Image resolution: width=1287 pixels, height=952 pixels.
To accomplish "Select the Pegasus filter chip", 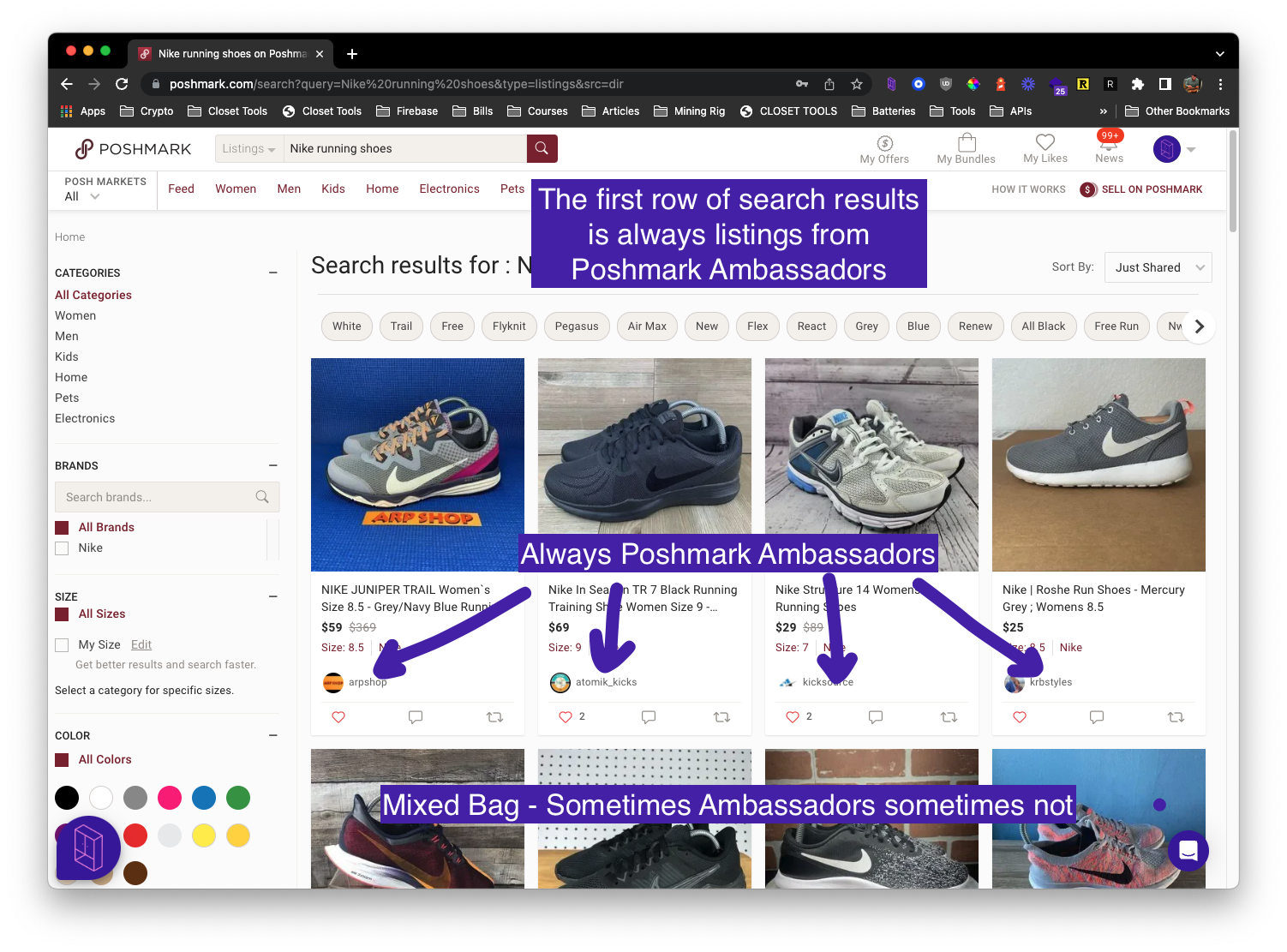I will [x=577, y=326].
